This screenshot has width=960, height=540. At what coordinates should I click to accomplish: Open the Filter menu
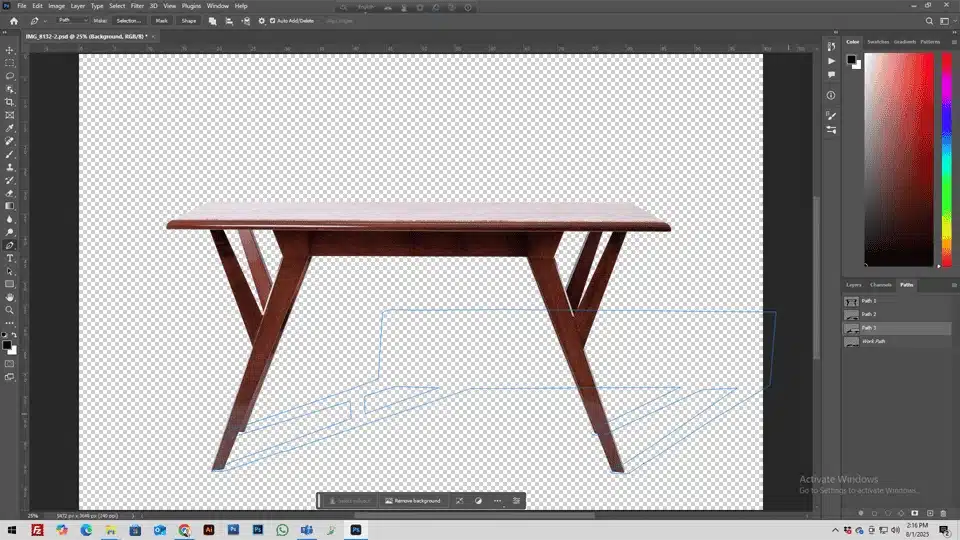click(x=137, y=6)
